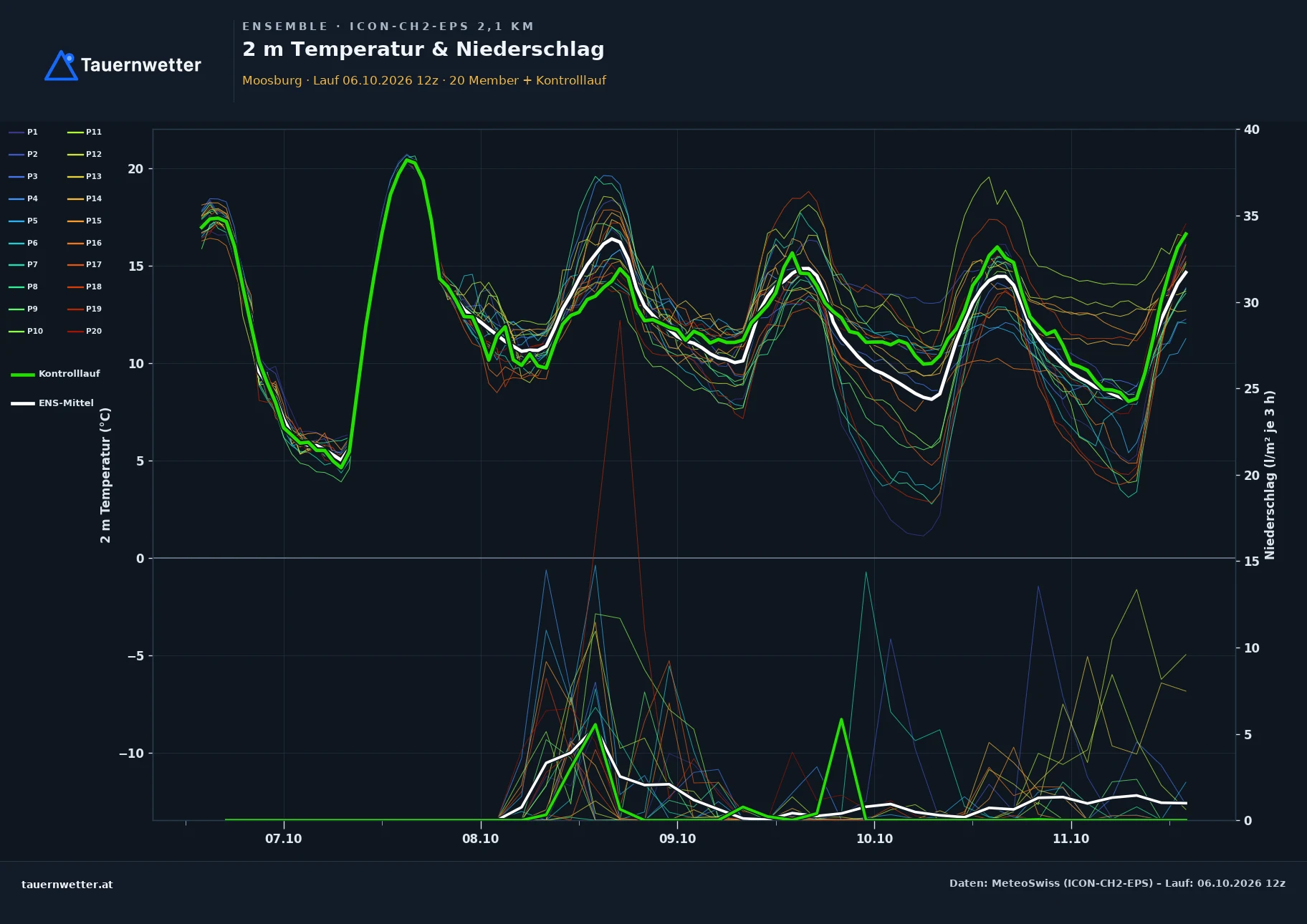Click the Daten: MeteoSwiss footer credit
This screenshot has height=924, width=1307.
[x=1118, y=883]
